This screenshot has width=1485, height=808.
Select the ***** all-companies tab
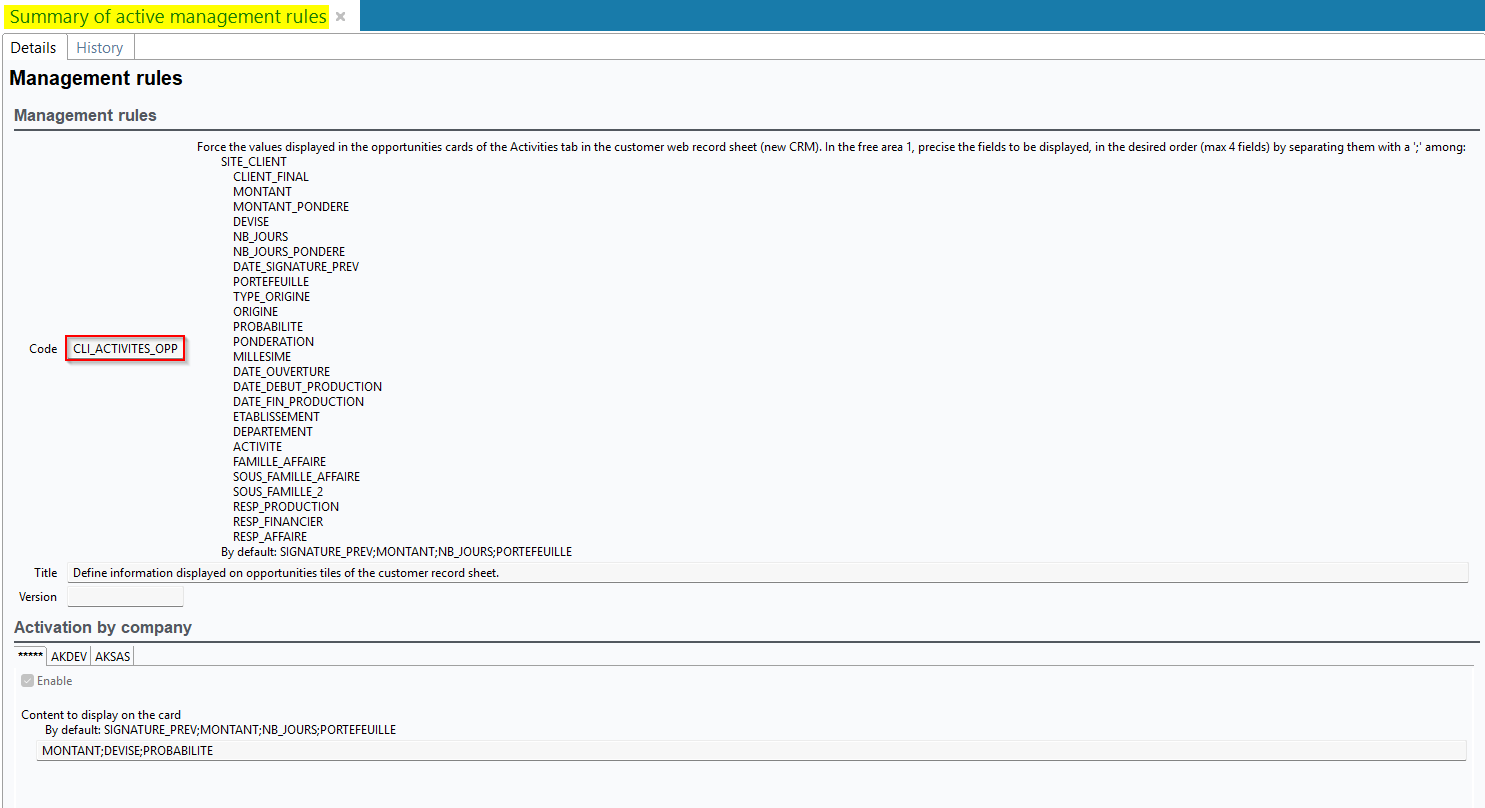pos(31,657)
